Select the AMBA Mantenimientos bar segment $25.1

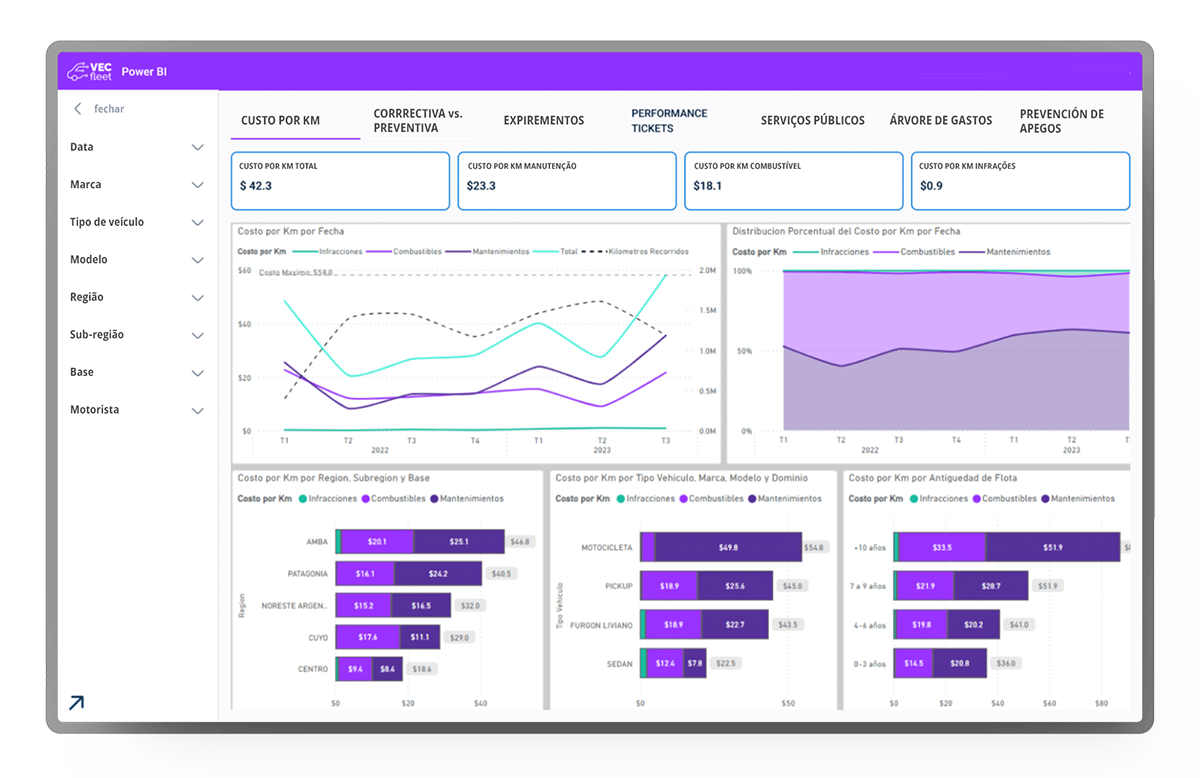[x=459, y=542]
